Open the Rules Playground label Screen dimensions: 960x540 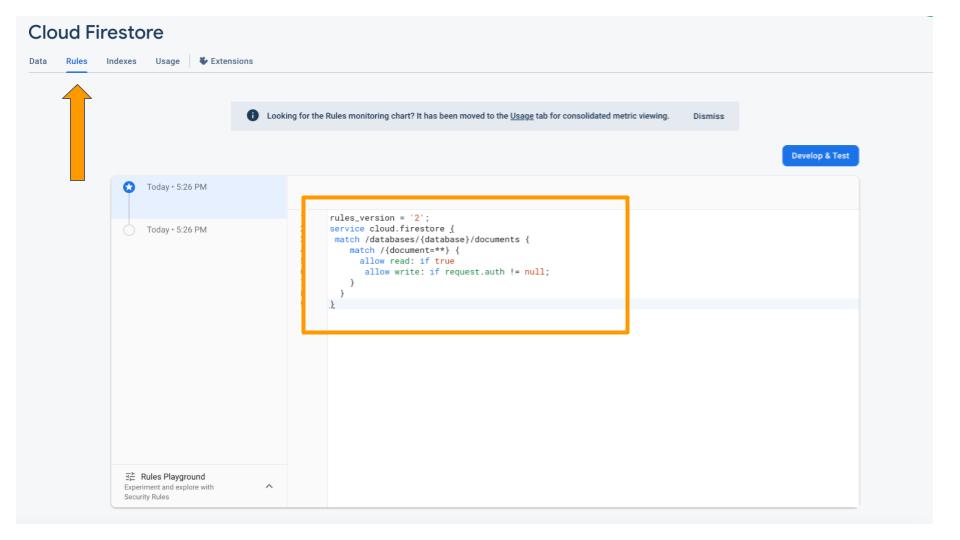coord(173,476)
